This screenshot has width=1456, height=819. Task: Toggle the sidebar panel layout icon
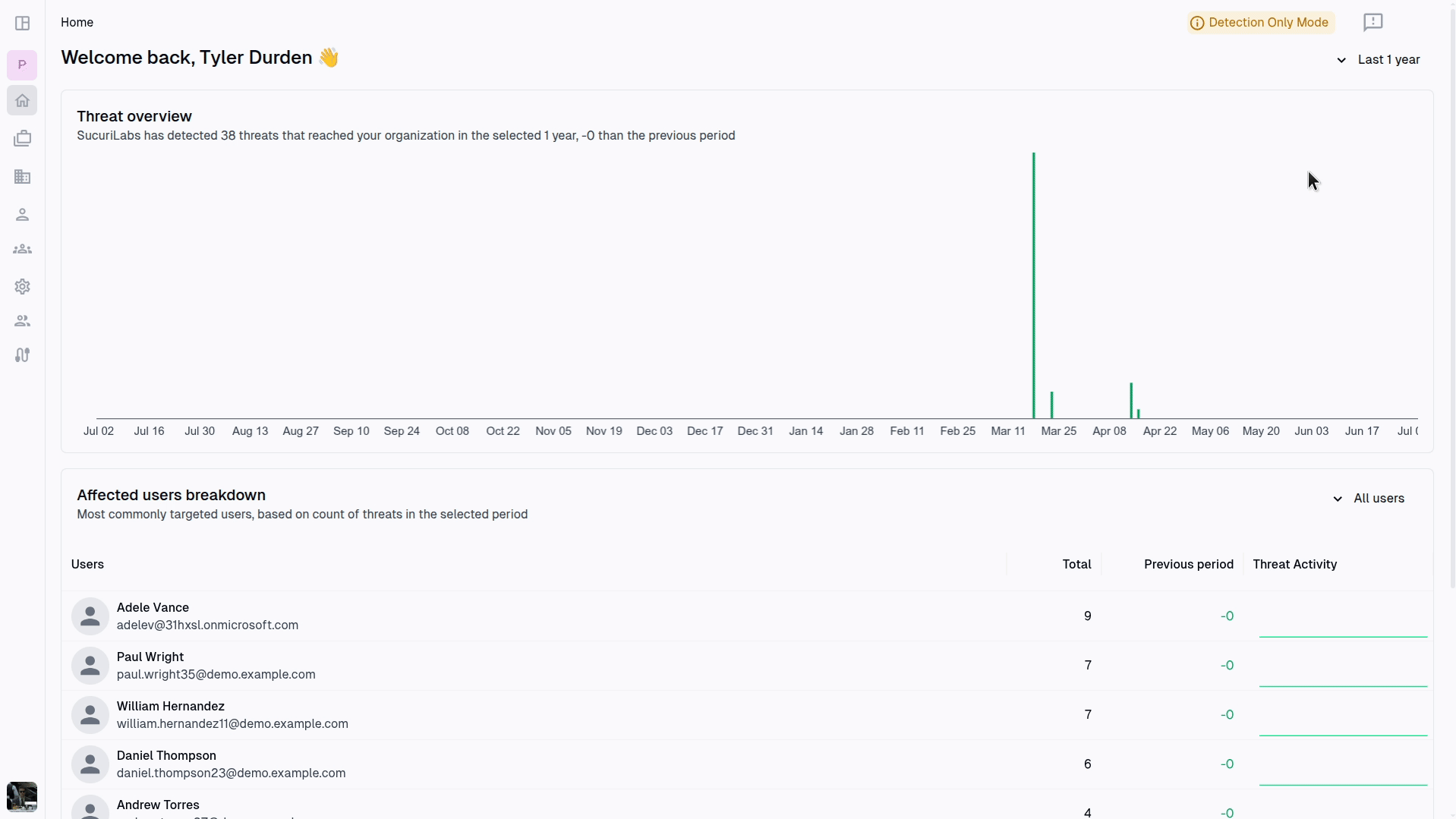pos(22,24)
